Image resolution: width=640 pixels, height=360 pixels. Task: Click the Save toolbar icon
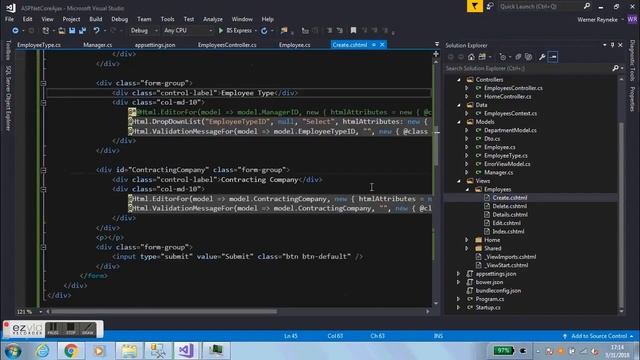[x=72, y=31]
